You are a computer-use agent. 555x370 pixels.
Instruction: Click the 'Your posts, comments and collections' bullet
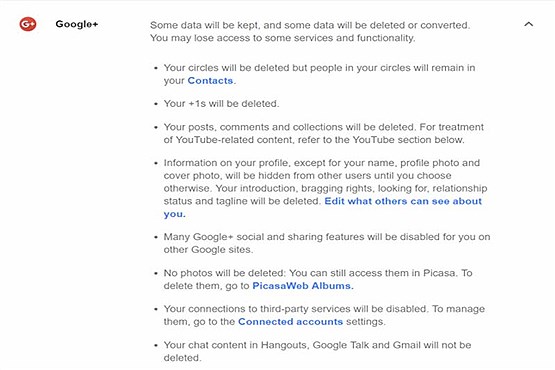pos(324,133)
